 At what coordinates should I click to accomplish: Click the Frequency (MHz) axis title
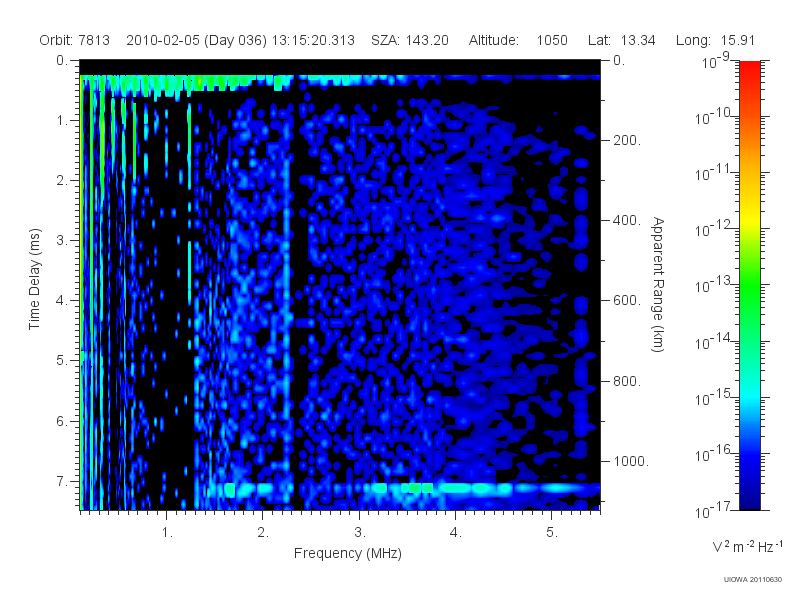[347, 553]
